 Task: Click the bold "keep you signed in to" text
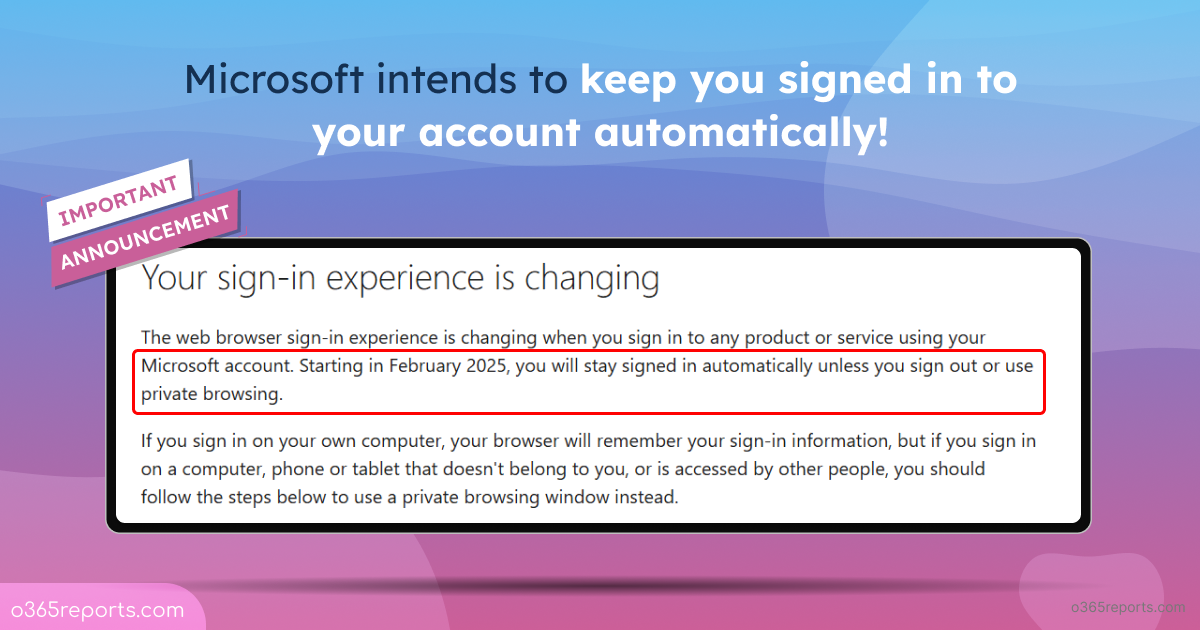798,81
